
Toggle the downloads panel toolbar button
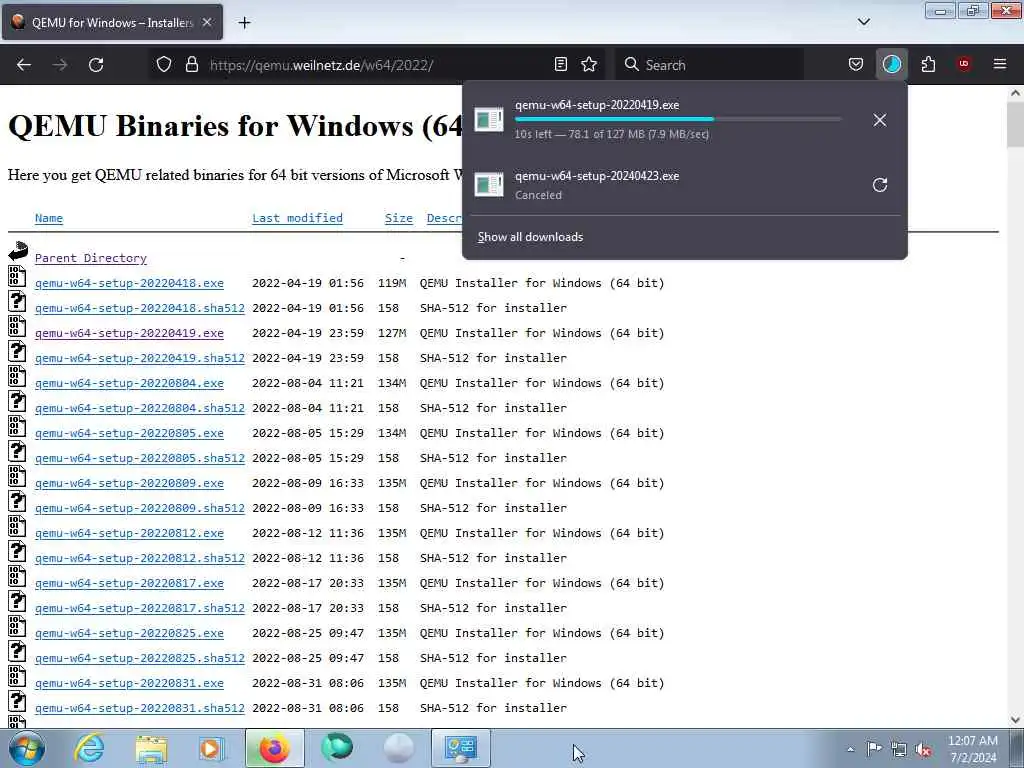(891, 64)
